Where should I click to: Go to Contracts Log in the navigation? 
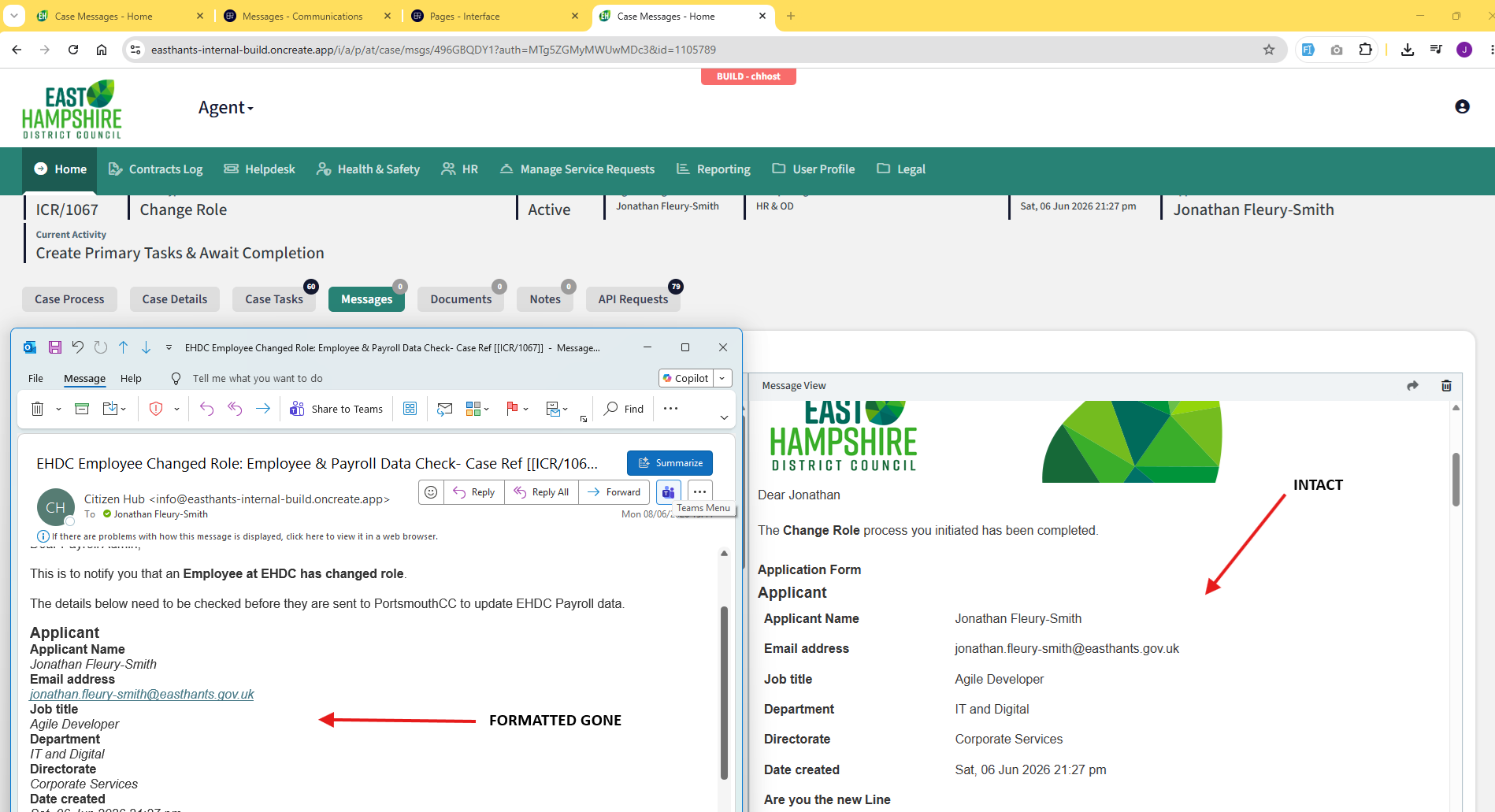[155, 169]
